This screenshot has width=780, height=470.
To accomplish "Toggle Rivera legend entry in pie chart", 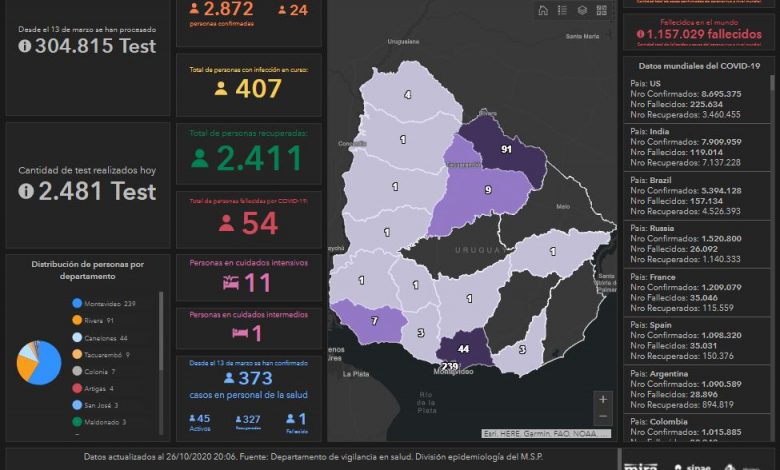I will coord(99,321).
